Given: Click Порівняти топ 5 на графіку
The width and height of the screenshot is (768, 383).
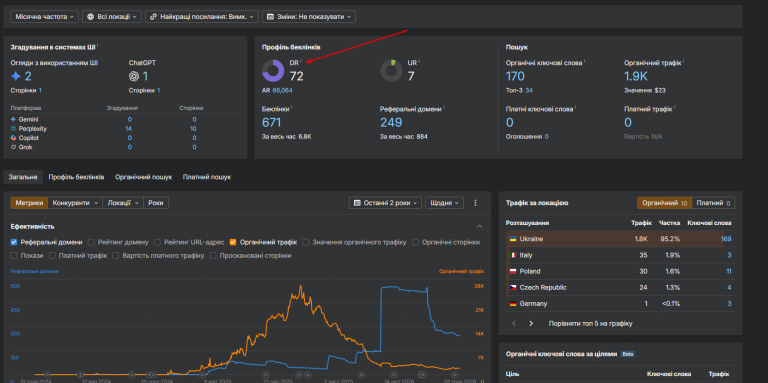Looking at the screenshot, I should [x=591, y=324].
